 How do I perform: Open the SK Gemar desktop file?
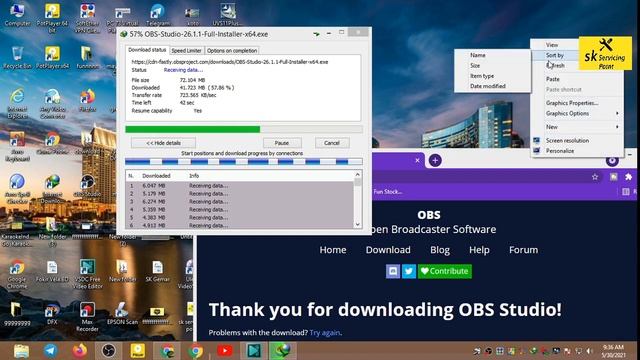pos(158,271)
